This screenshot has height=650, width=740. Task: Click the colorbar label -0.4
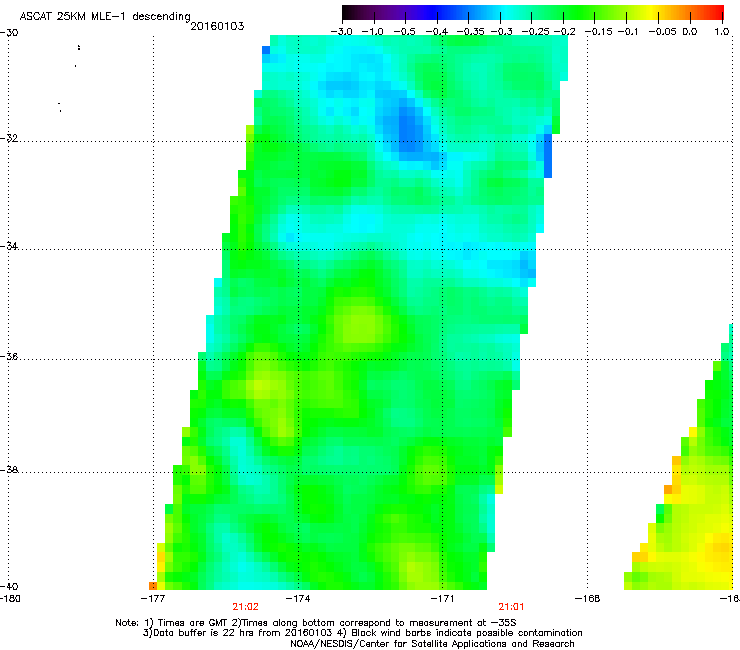click(437, 32)
